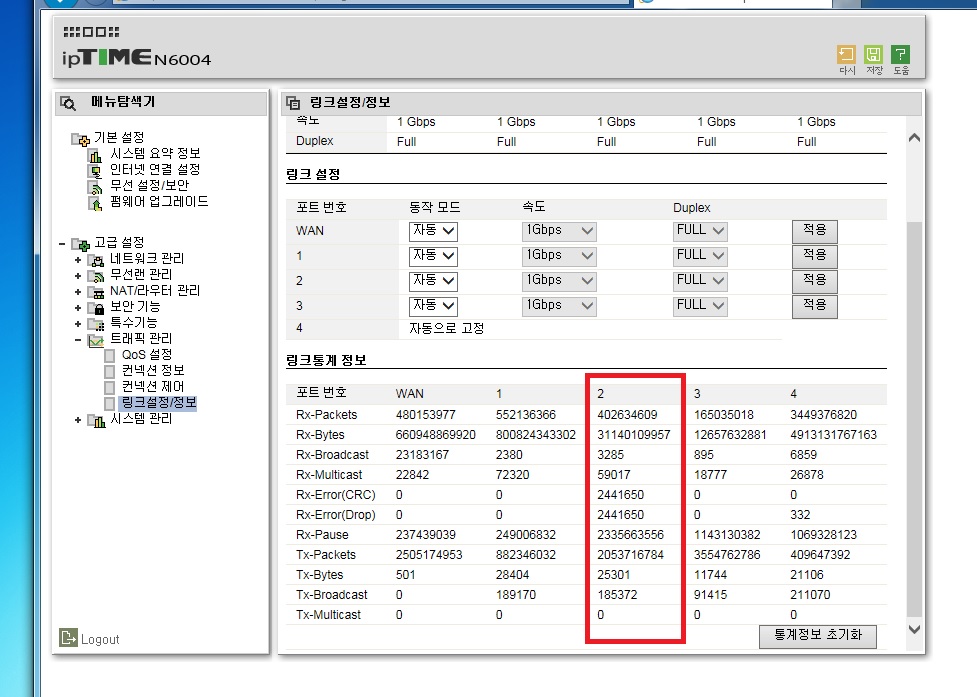Viewport: 977px width, 697px height.
Task: Open the QoS 설정 page
Action: click(147, 354)
